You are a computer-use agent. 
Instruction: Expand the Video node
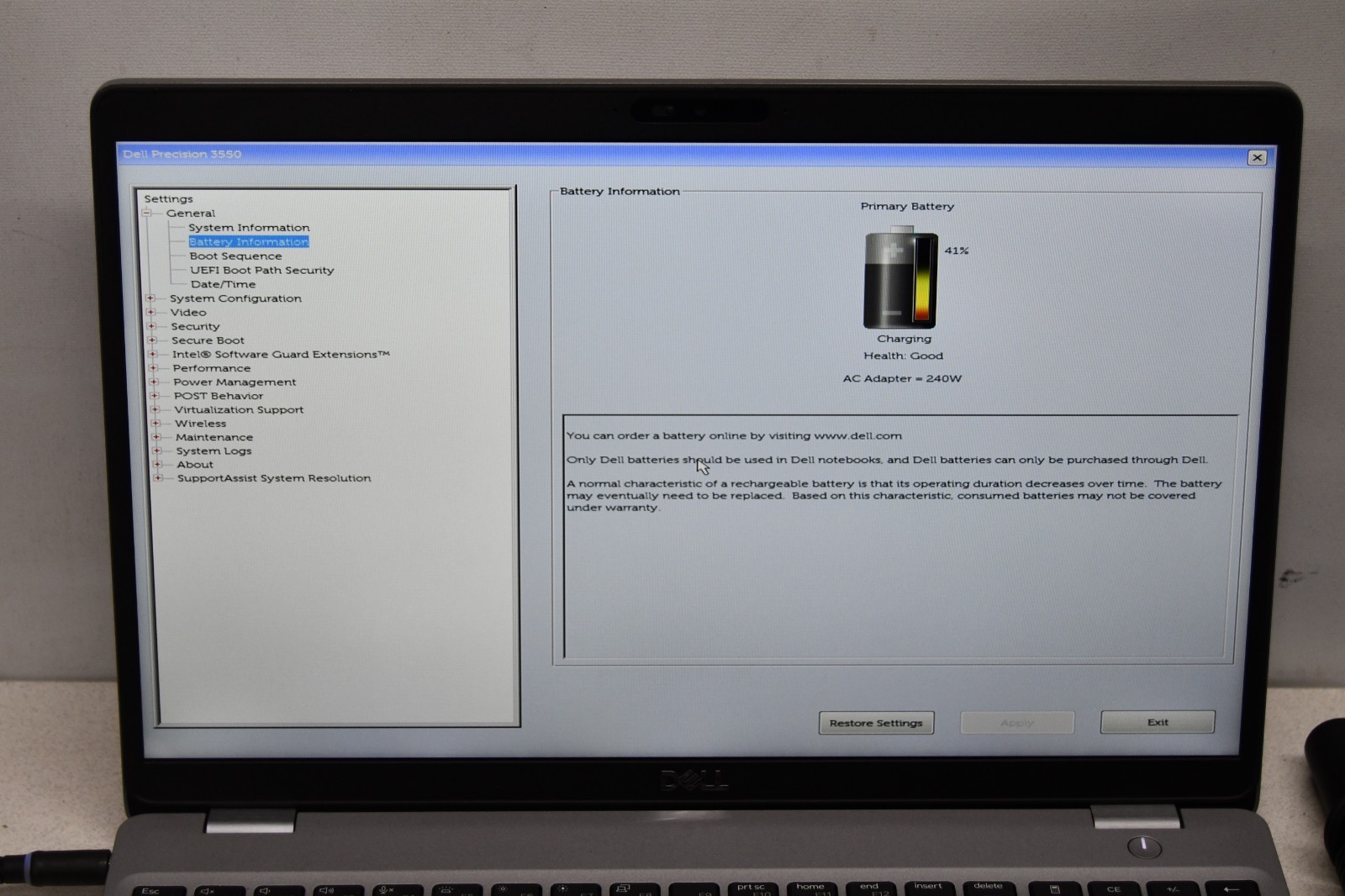(x=151, y=312)
